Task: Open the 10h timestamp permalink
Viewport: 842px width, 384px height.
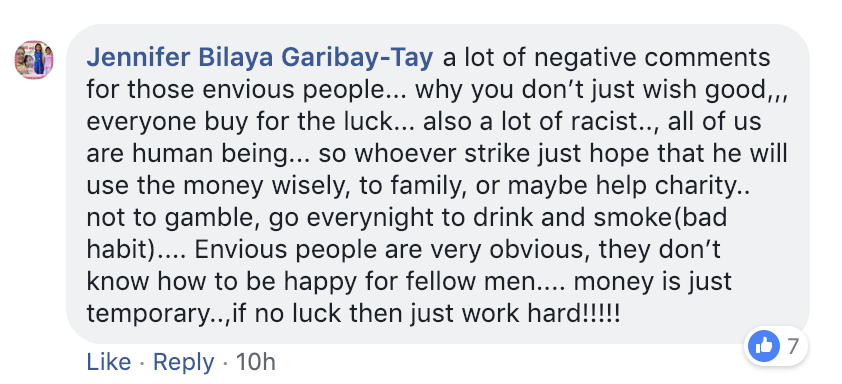Action: pos(256,362)
